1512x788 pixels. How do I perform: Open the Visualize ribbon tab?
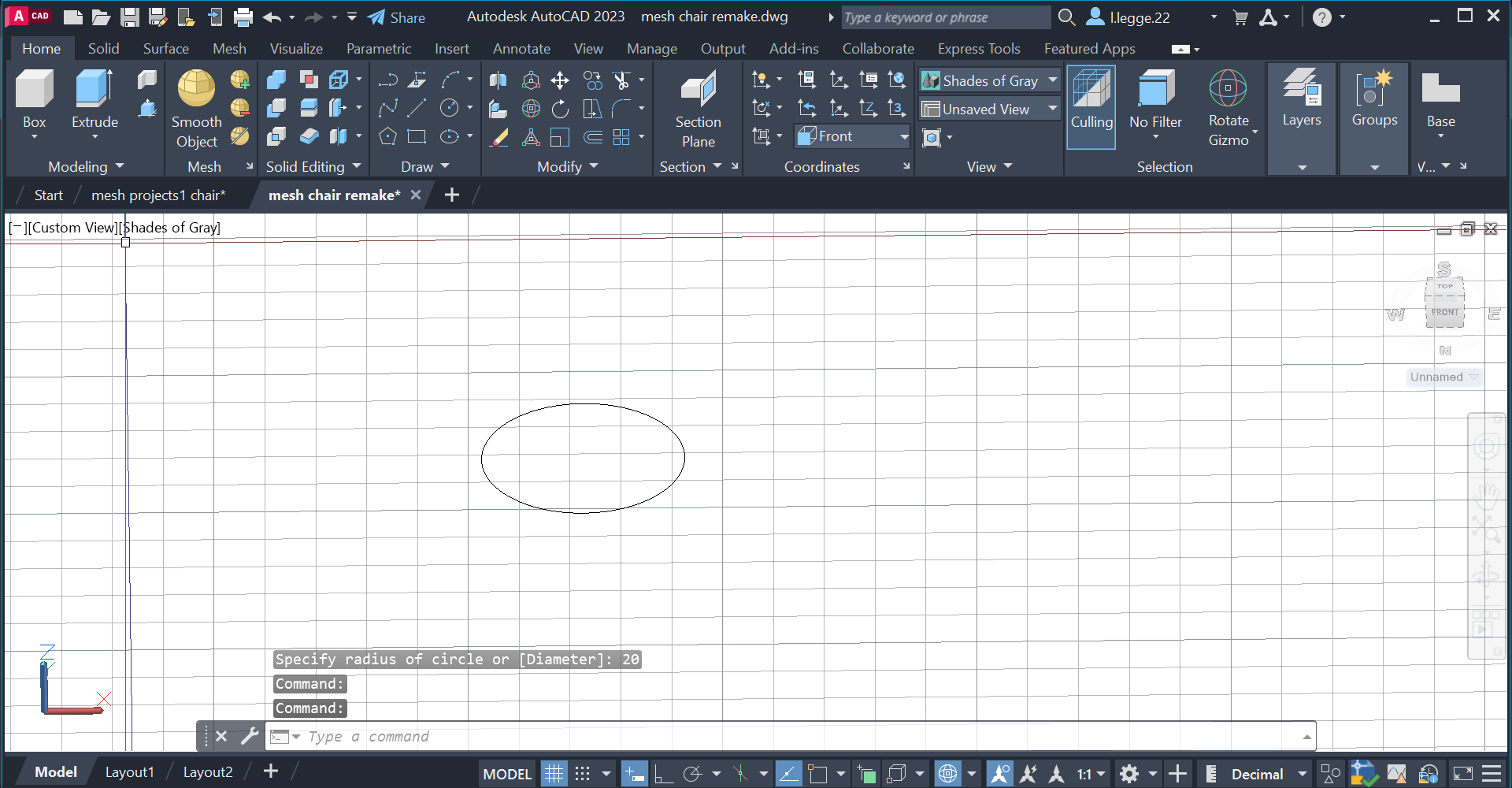point(296,48)
